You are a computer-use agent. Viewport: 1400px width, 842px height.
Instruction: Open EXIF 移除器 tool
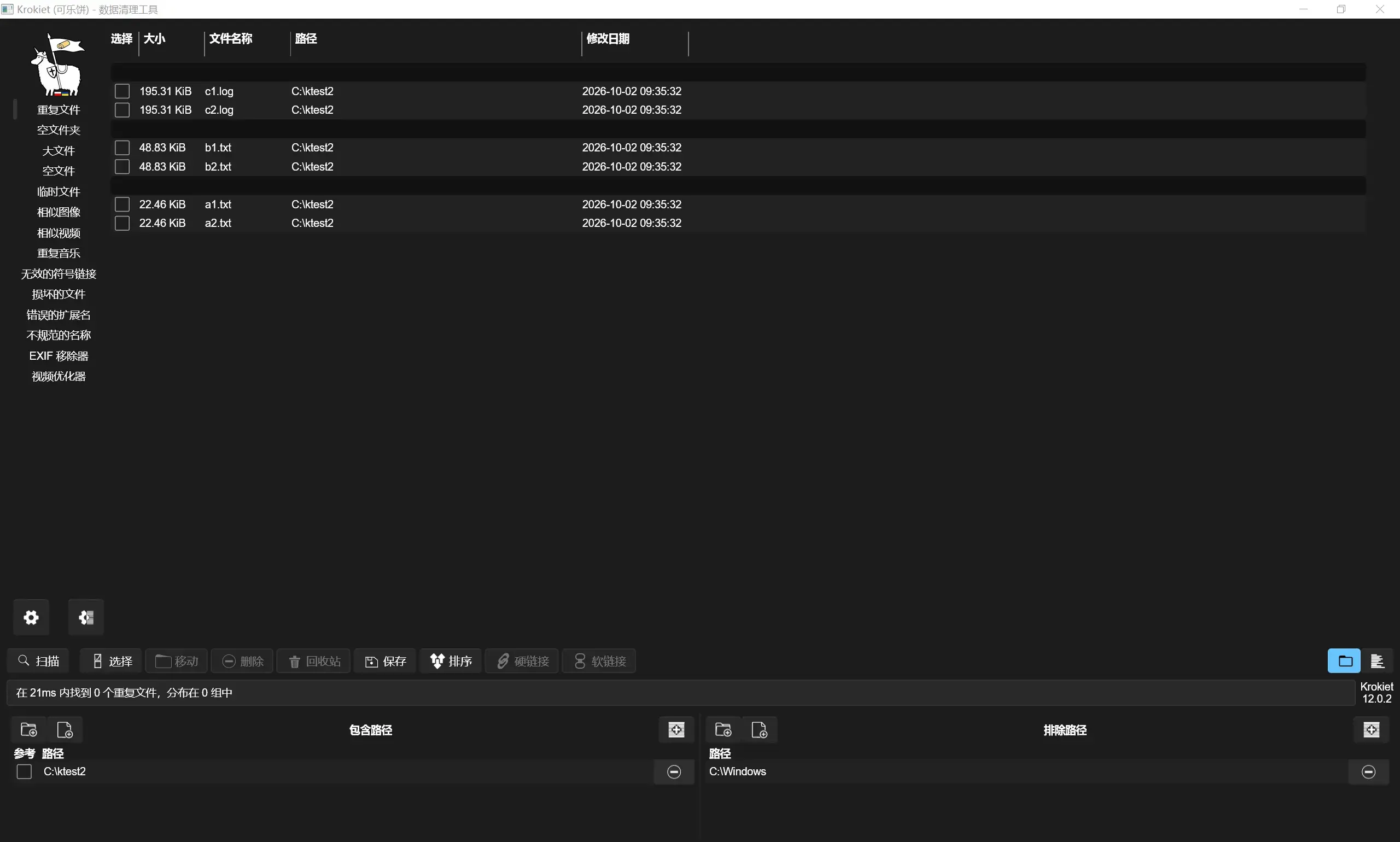(59, 356)
